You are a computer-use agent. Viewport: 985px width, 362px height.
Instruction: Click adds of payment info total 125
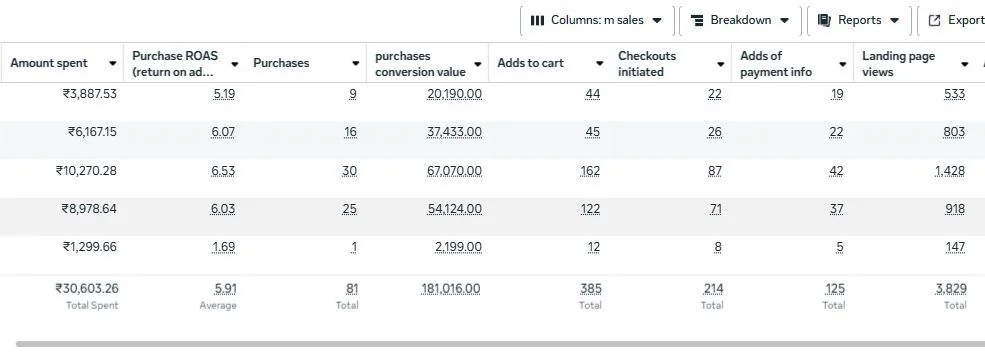point(835,288)
